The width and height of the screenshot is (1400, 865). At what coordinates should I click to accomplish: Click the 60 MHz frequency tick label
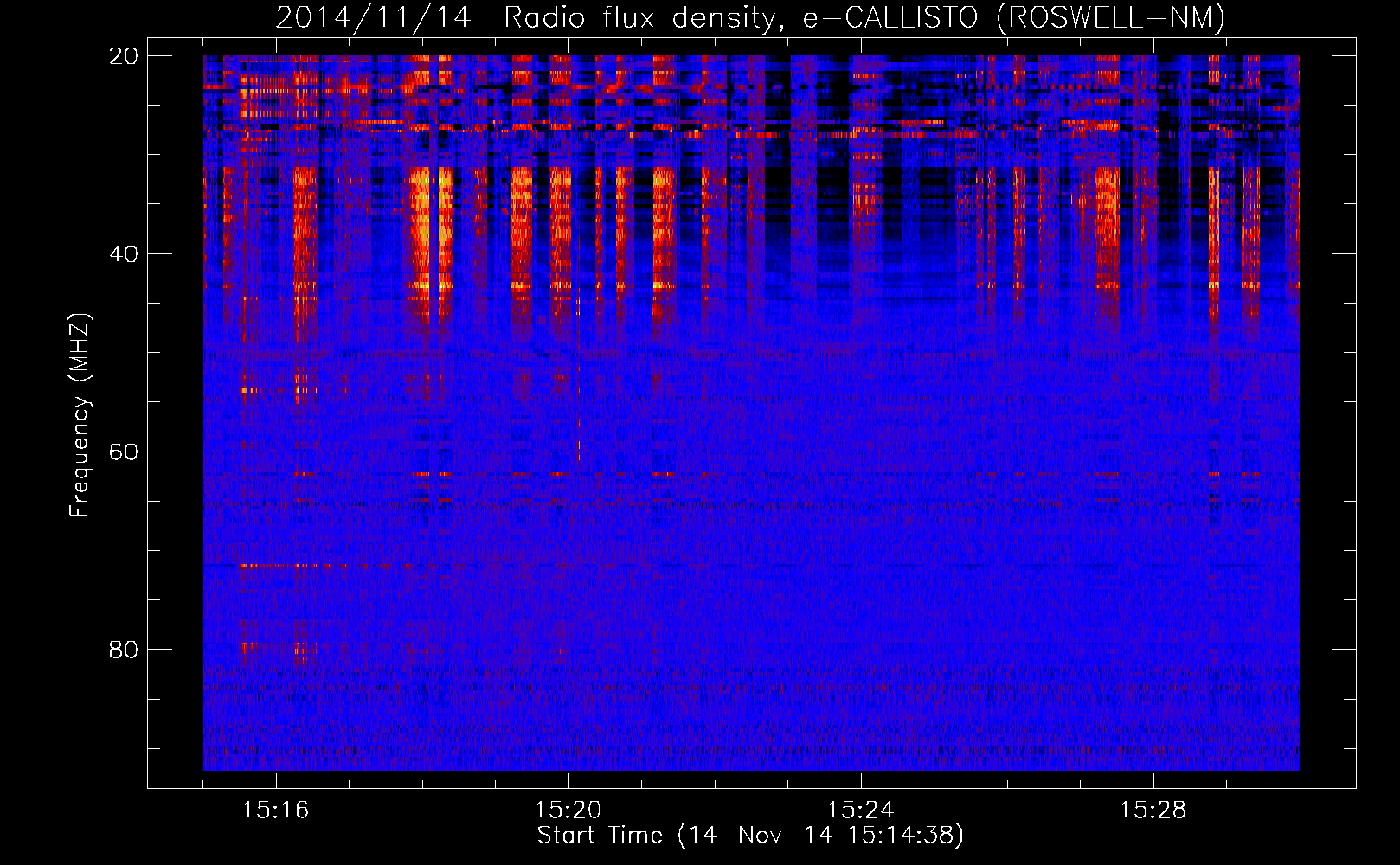point(124,452)
